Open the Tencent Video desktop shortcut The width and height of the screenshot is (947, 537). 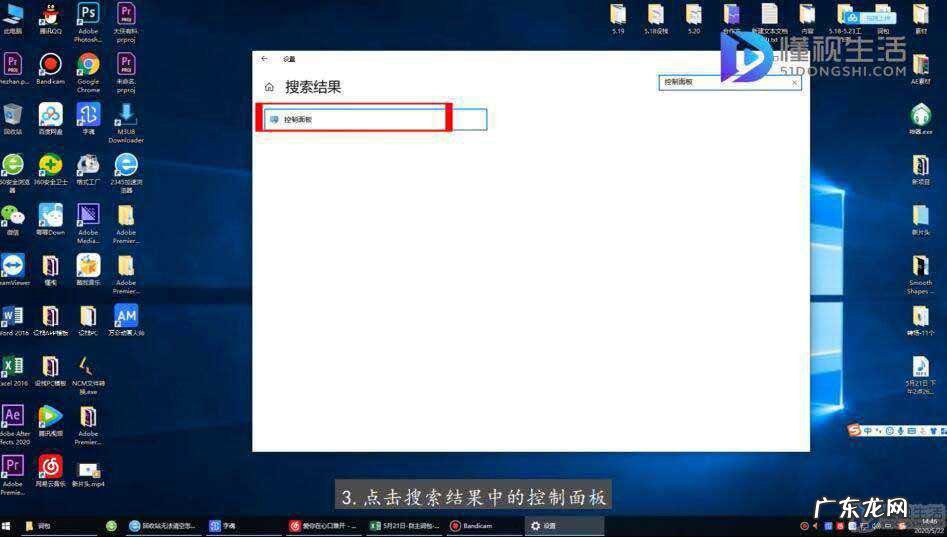(x=51, y=420)
